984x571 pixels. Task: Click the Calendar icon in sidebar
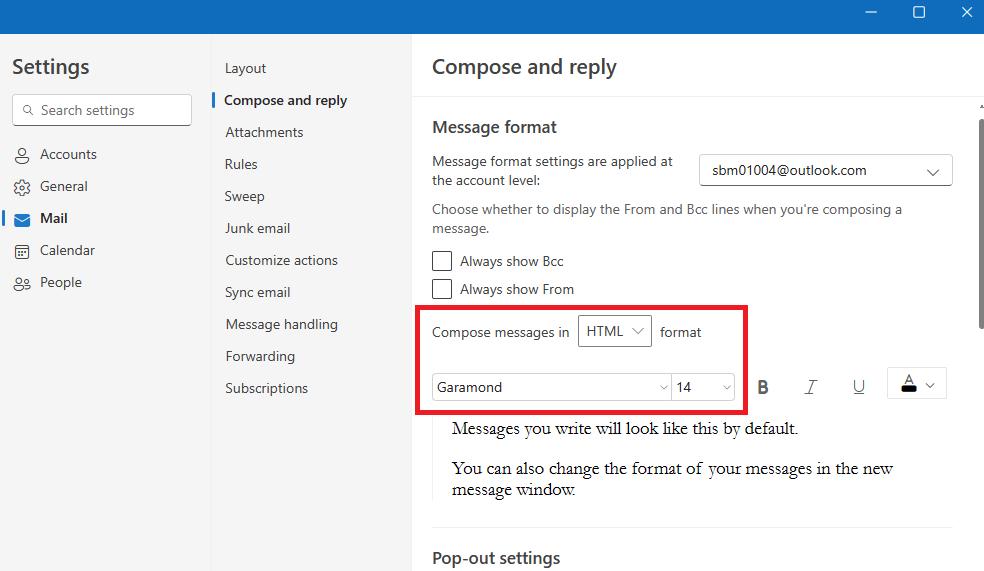22,251
